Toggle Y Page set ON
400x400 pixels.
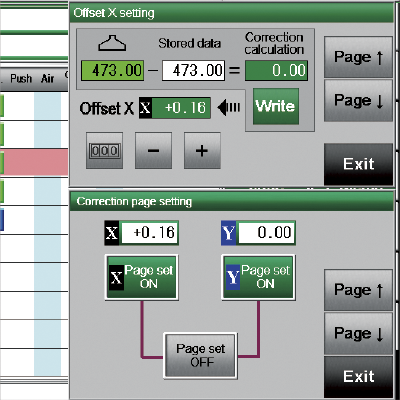click(258, 277)
